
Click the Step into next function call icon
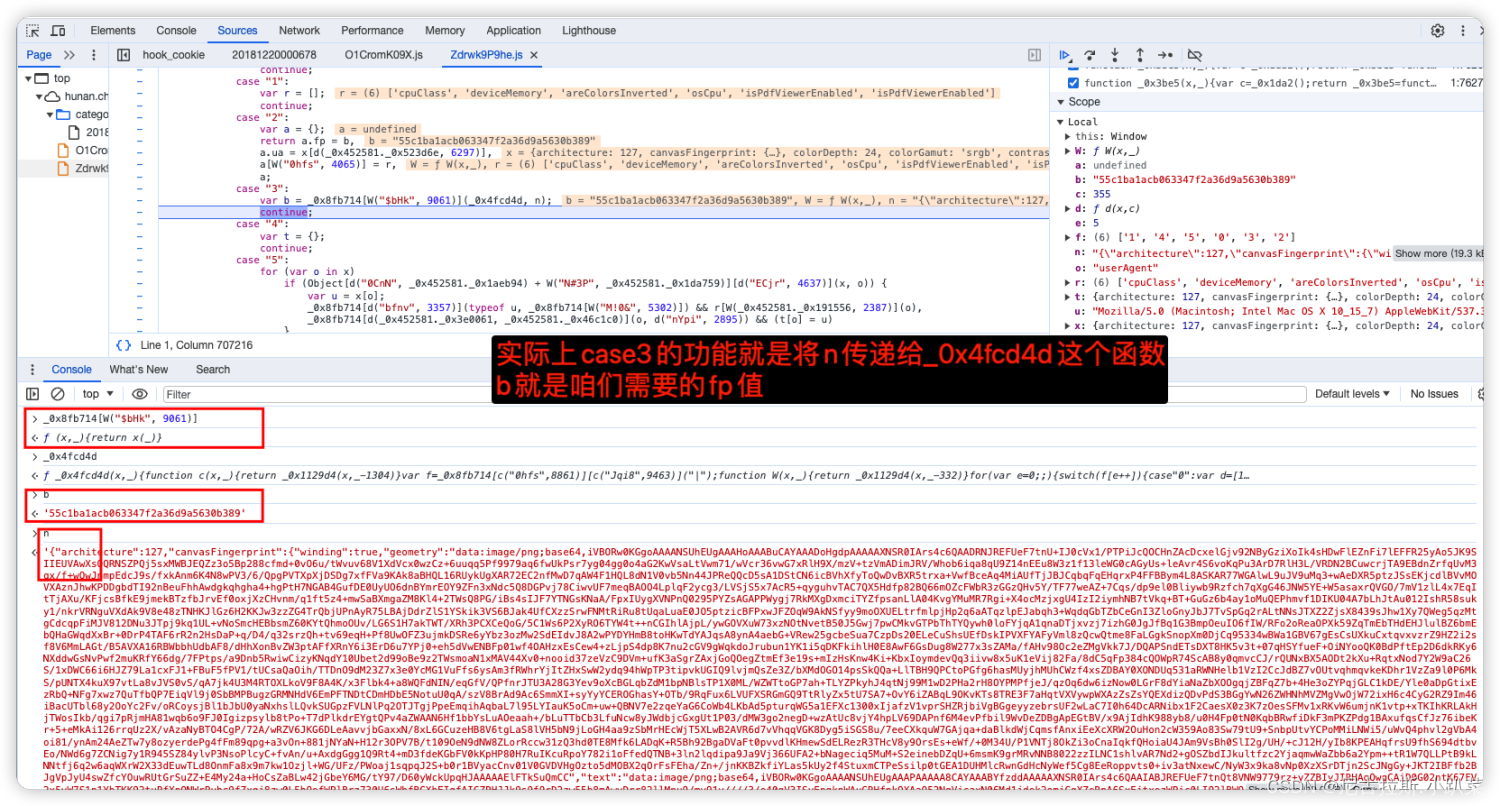(x=1113, y=55)
